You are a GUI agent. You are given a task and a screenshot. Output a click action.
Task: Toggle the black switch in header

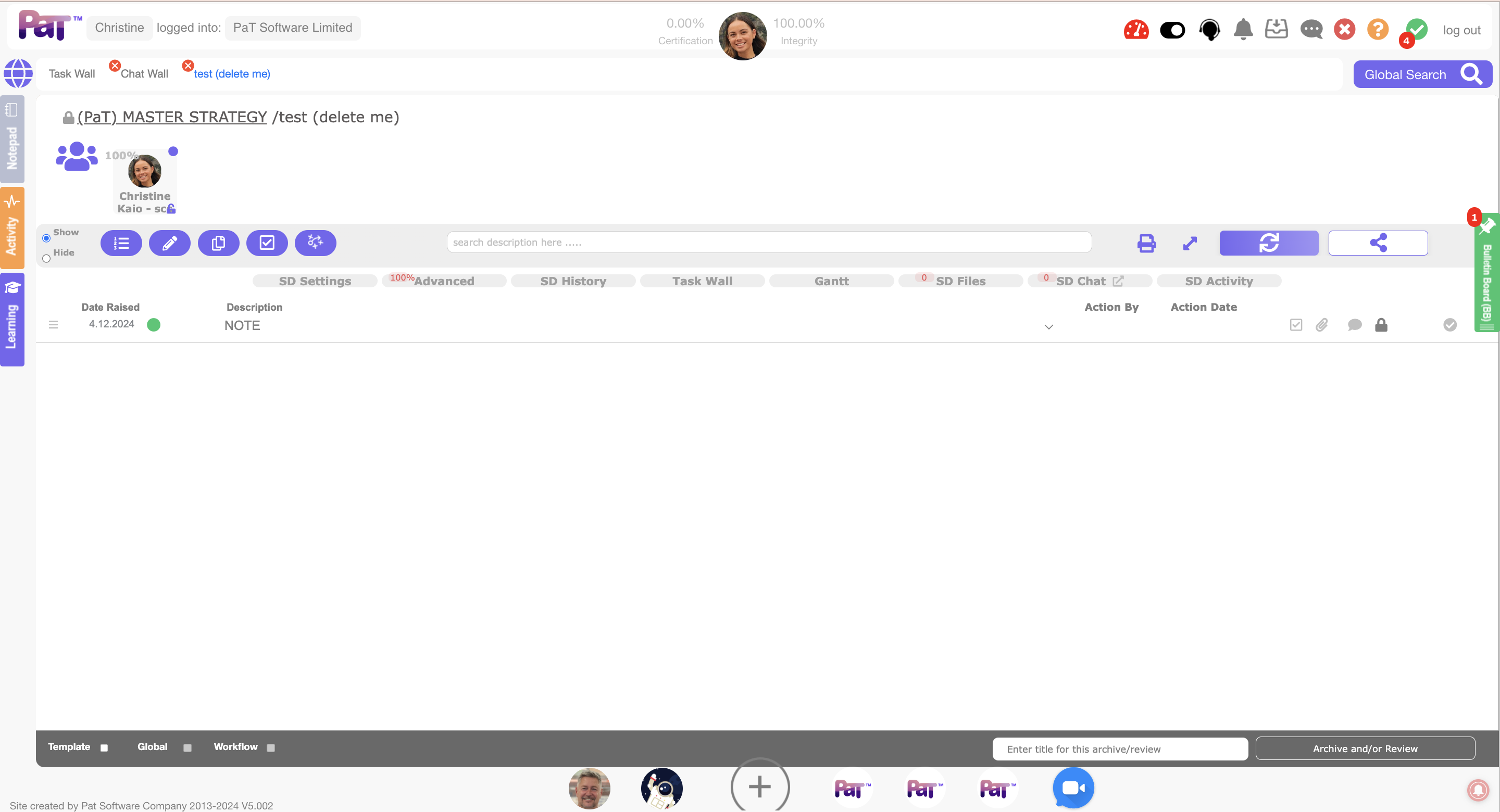point(1172,30)
